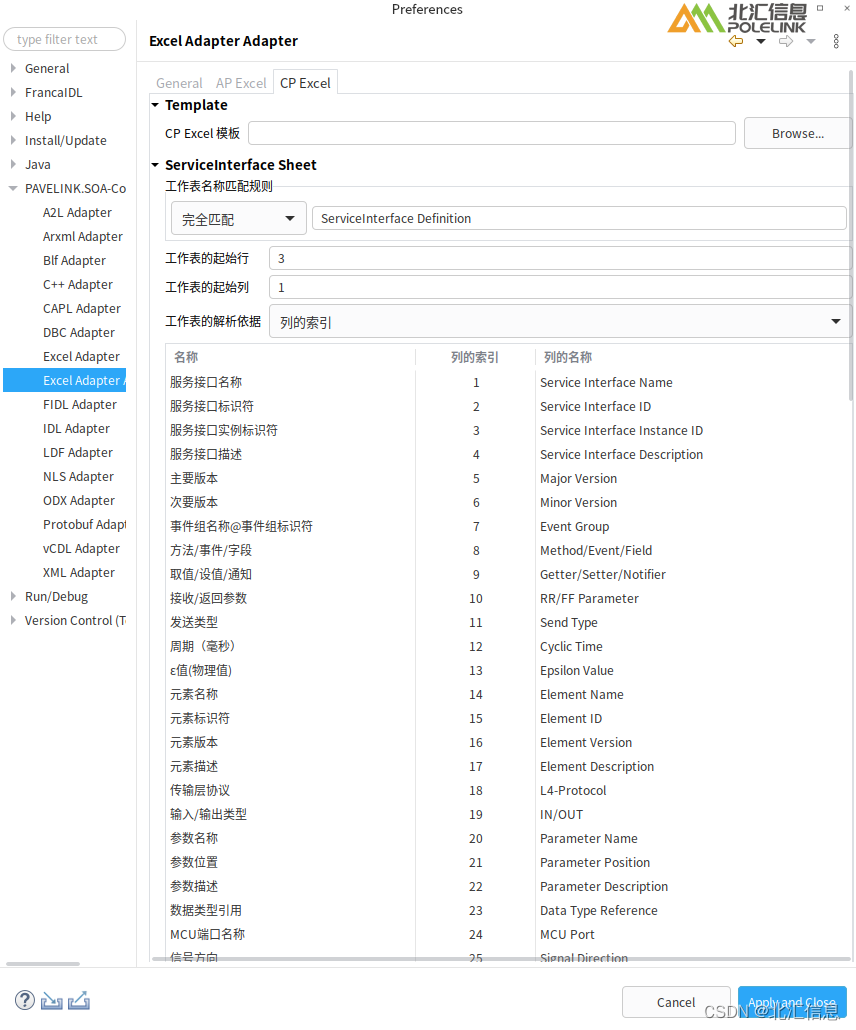
Task: Click the forward navigation arrow icon
Action: pos(786,41)
